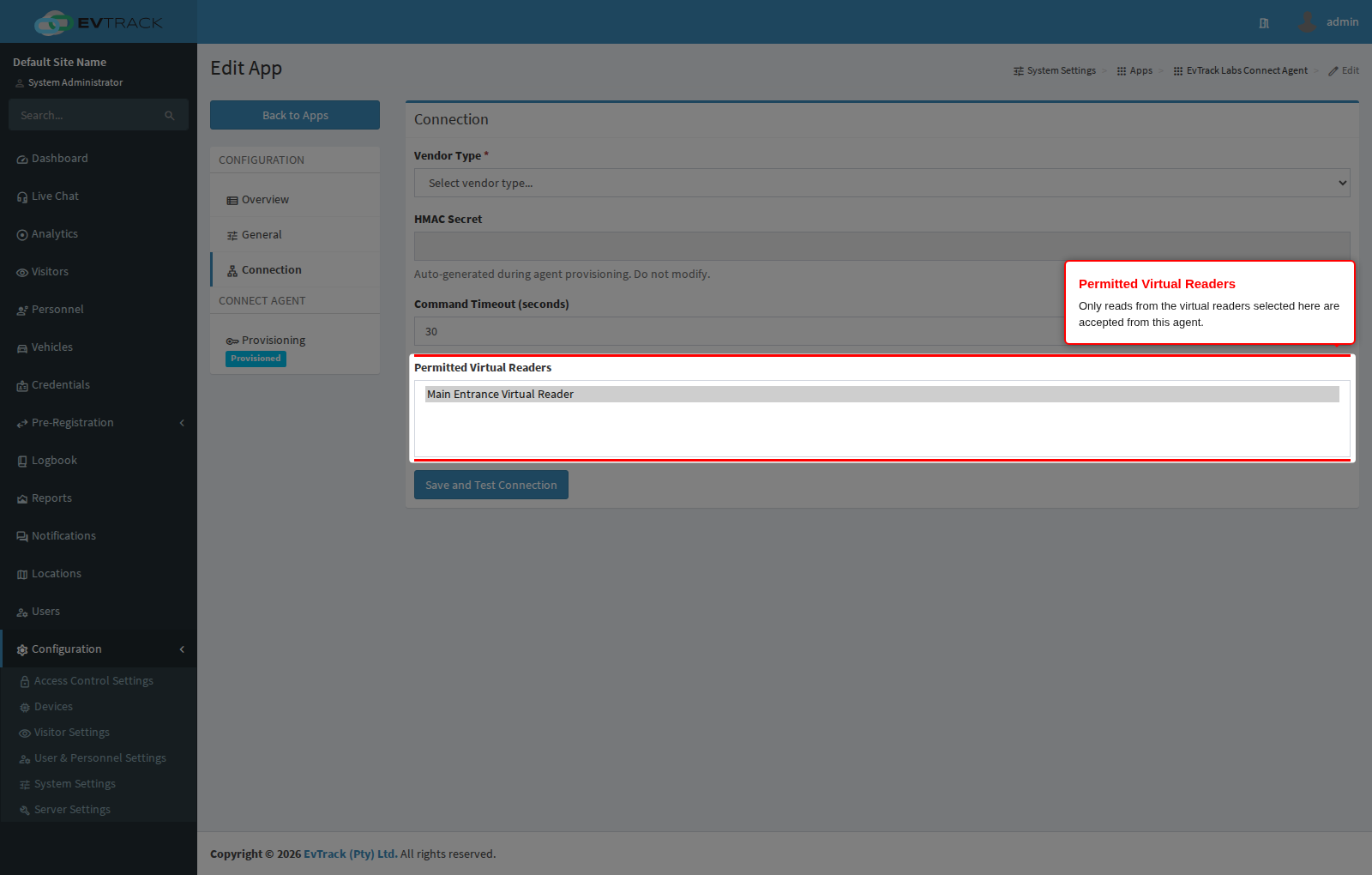Click the Analytics circle icon
The height and width of the screenshot is (875, 1372).
click(22, 235)
